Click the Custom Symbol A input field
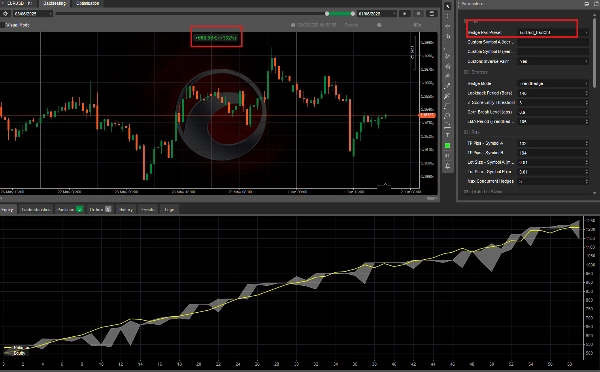The image size is (600, 372). pos(553,42)
